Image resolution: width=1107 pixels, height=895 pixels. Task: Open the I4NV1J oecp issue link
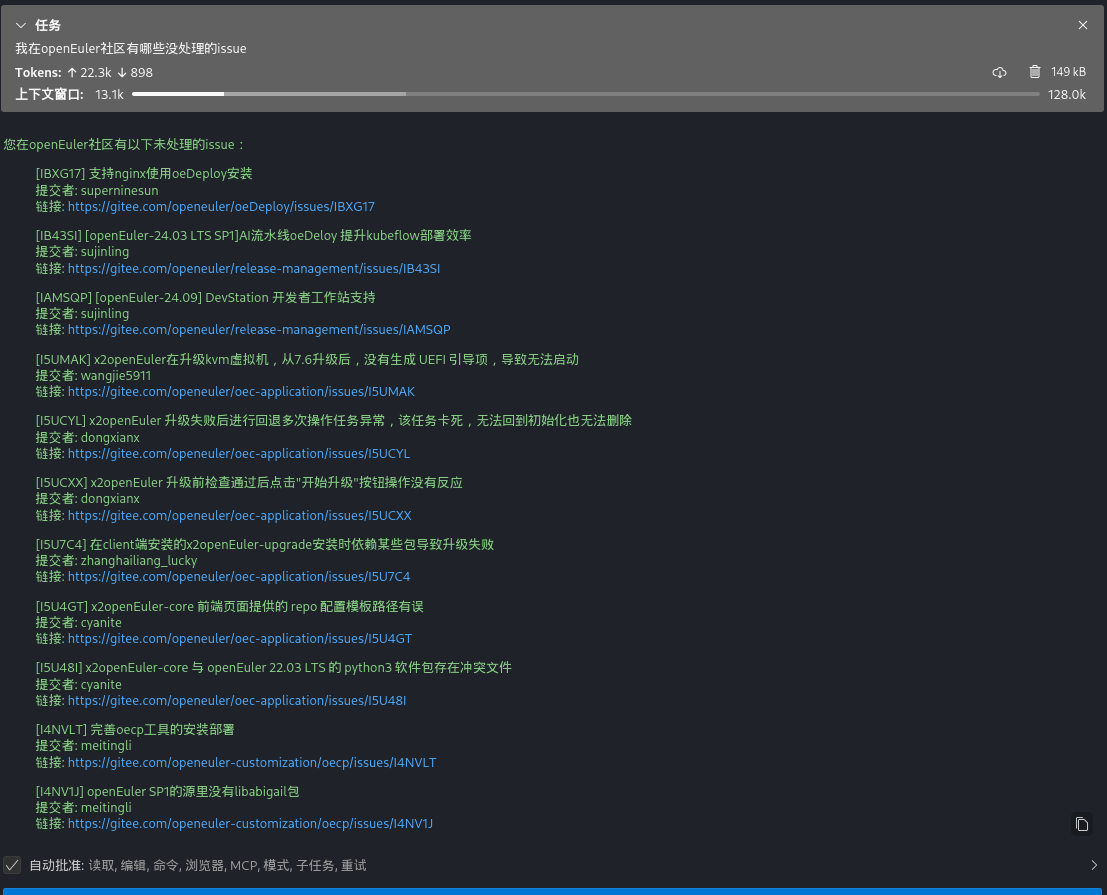251,824
